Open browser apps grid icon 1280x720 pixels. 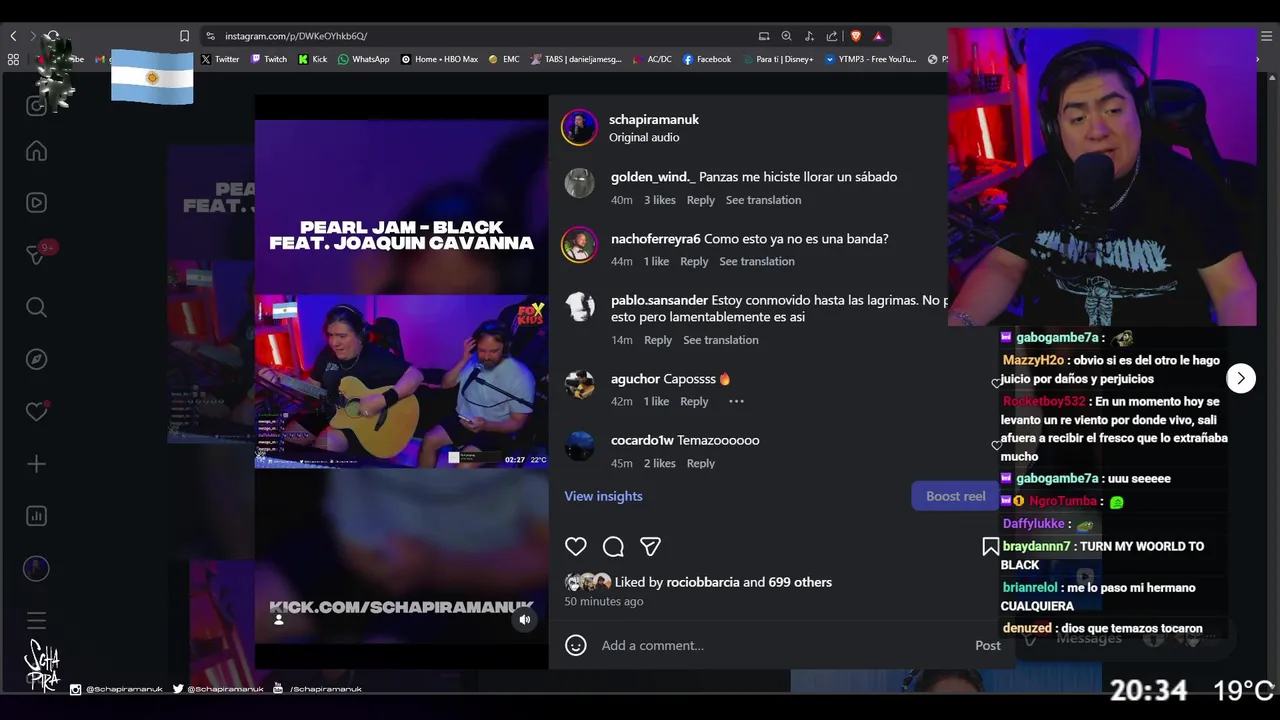point(13,59)
